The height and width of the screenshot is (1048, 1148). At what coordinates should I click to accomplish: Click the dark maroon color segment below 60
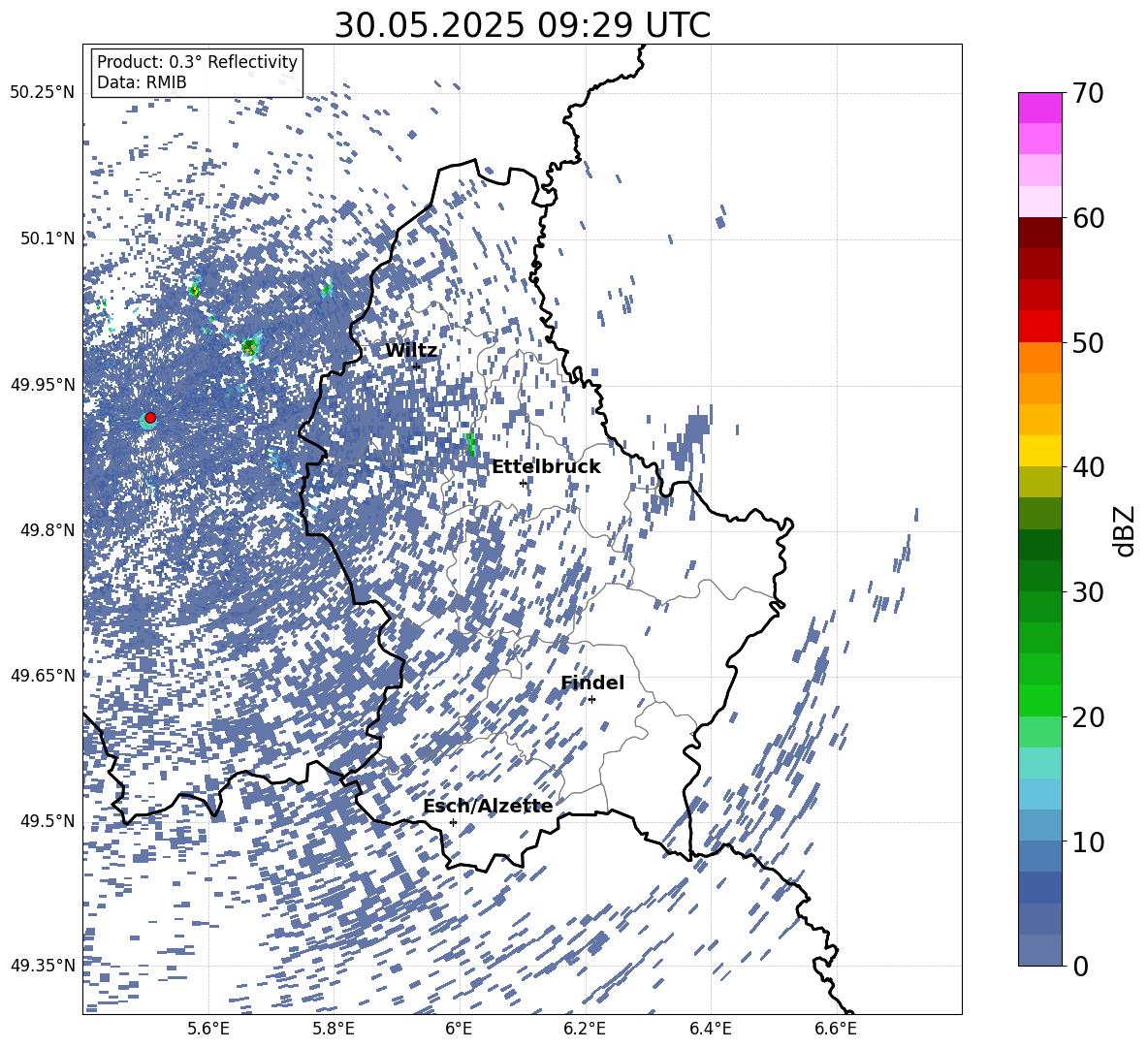point(1039,233)
